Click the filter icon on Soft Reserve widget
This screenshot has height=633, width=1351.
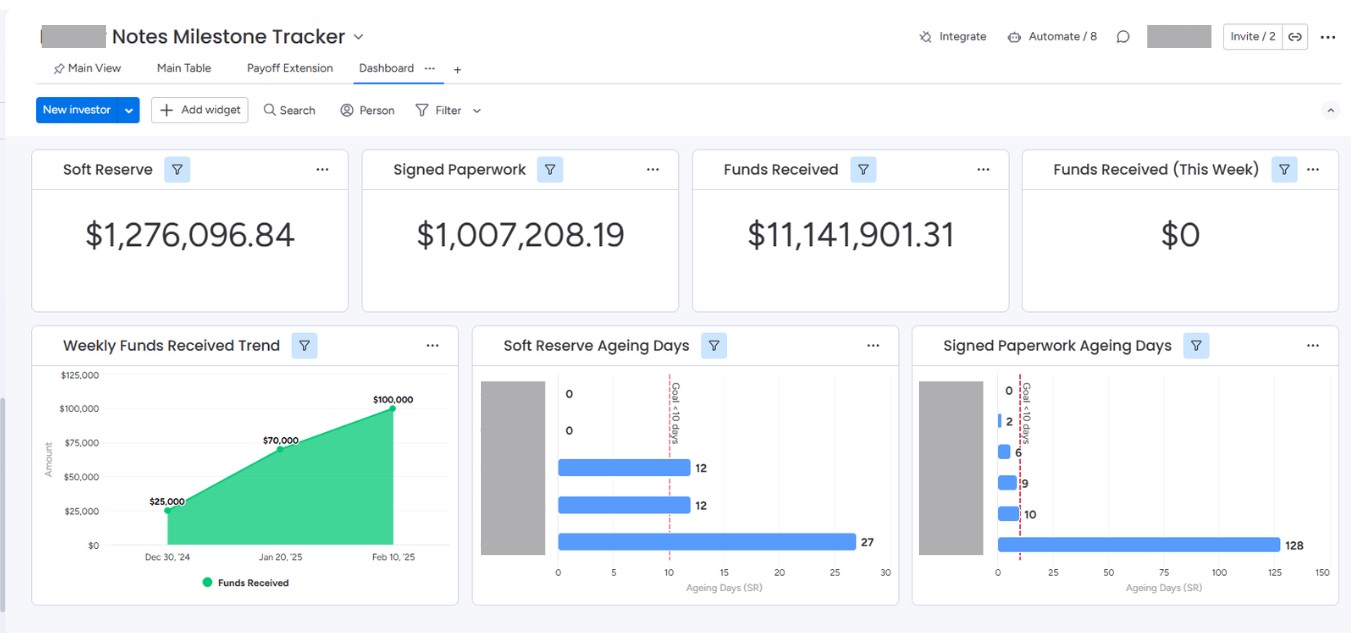(177, 170)
